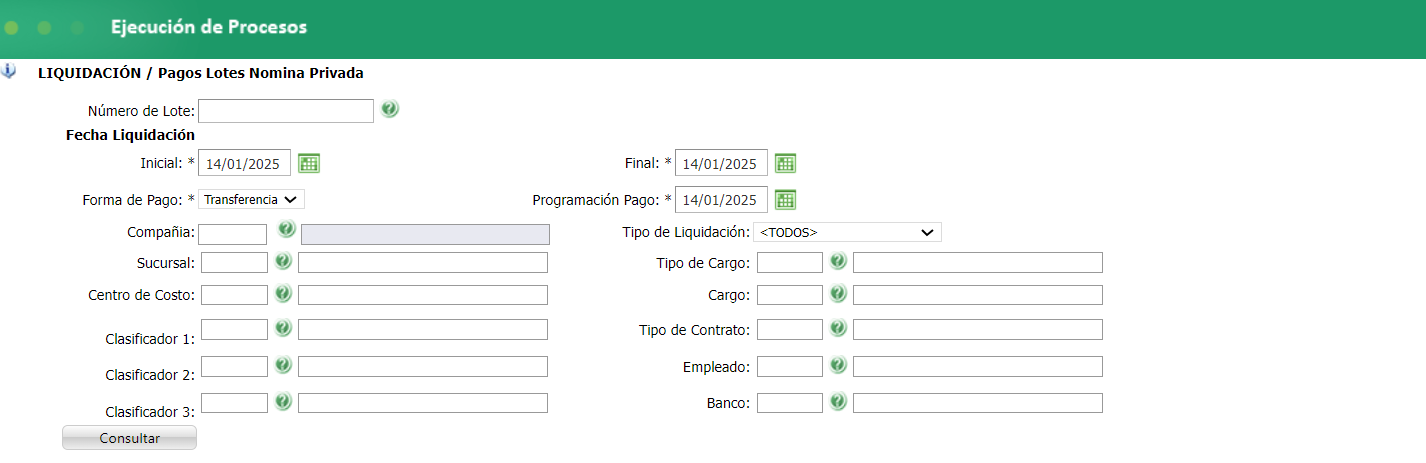Click the Número de Lote input field
Viewport: 1426px width, 463px height.
pyautogui.click(x=286, y=110)
